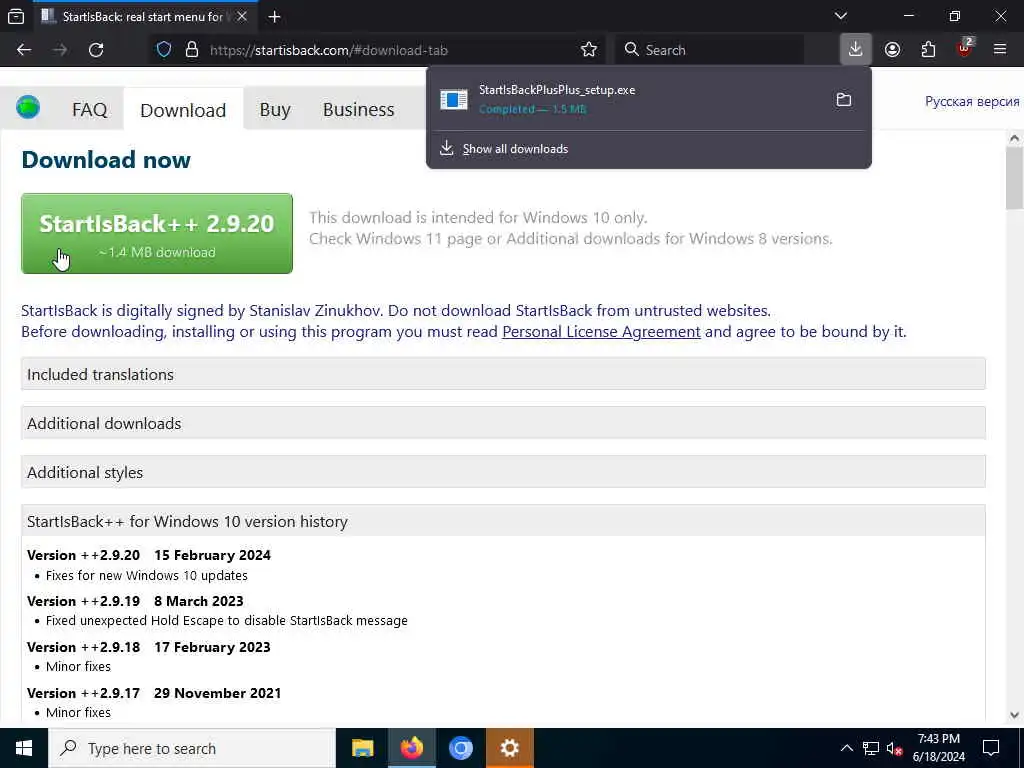Viewport: 1024px width, 768px height.
Task: Open the Firefox hamburger menu
Action: click(1000, 50)
